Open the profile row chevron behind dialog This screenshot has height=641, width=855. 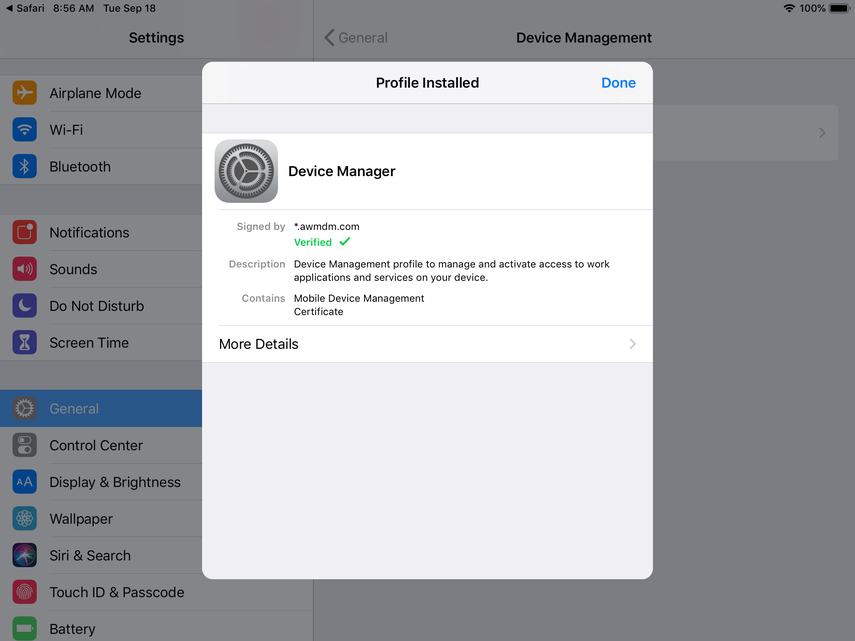pos(822,133)
